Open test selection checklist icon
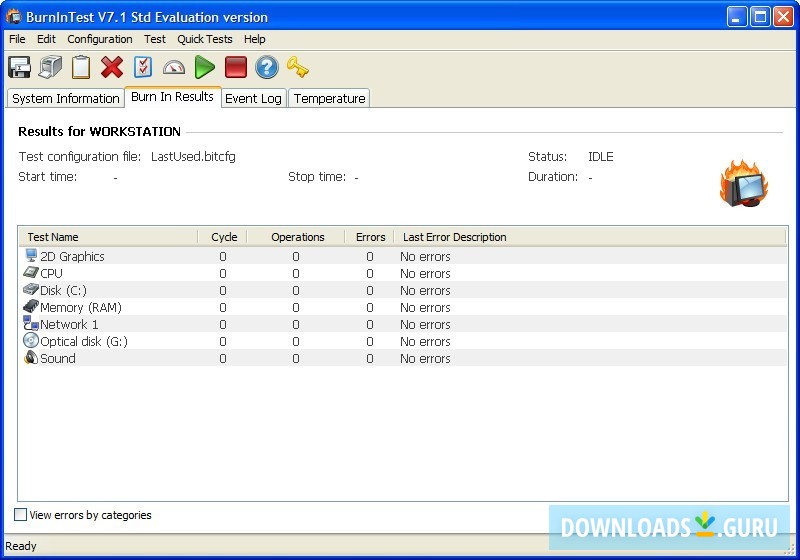This screenshot has width=800, height=560. click(x=143, y=67)
